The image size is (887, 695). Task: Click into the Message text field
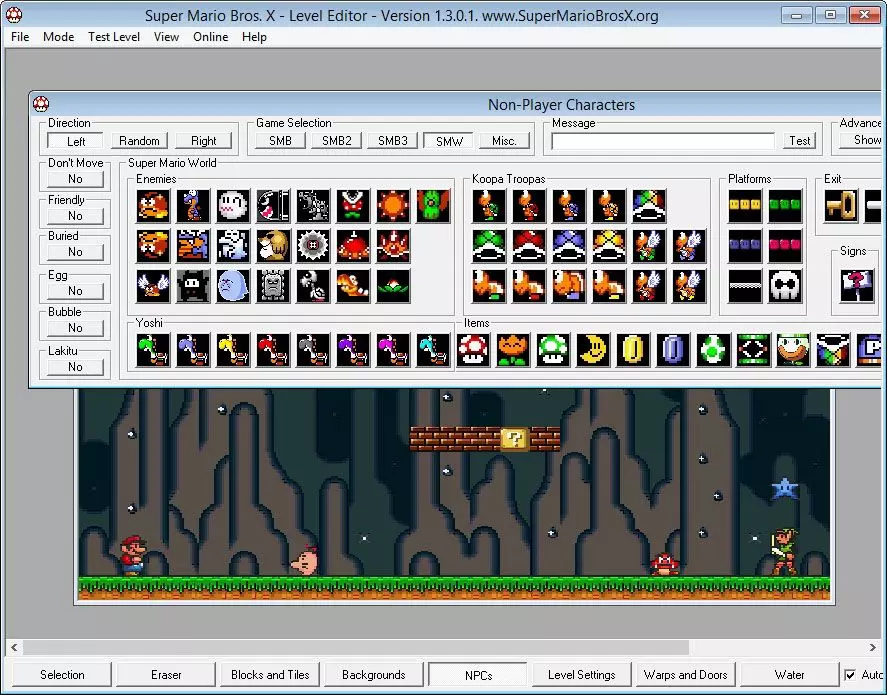pos(663,141)
